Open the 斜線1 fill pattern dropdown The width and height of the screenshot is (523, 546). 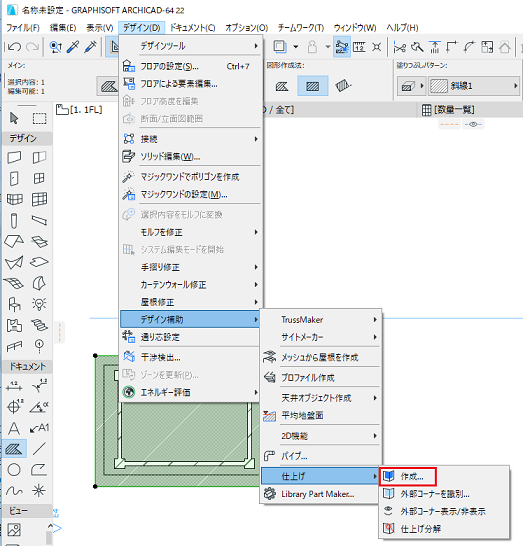(474, 86)
